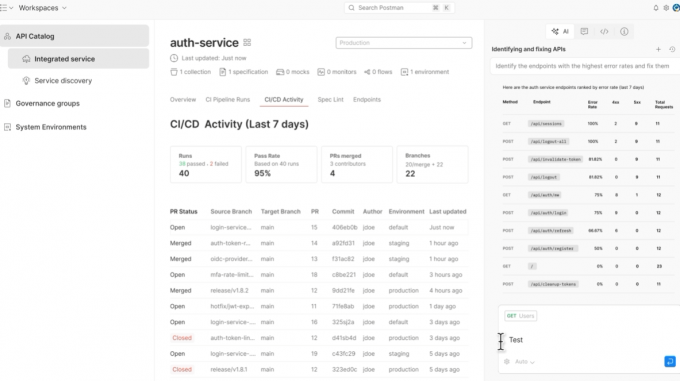Click the chat input containing Test
The height and width of the screenshot is (381, 680).
[x=588, y=340]
